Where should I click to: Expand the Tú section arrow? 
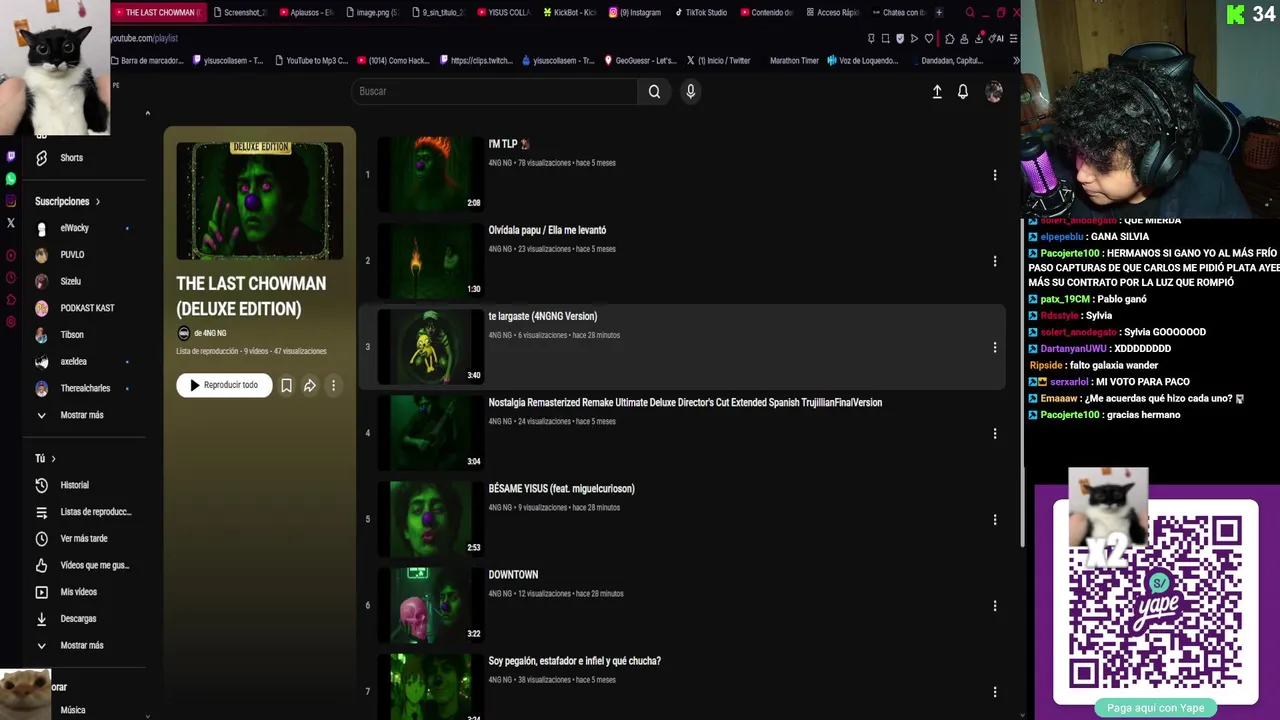point(53,458)
